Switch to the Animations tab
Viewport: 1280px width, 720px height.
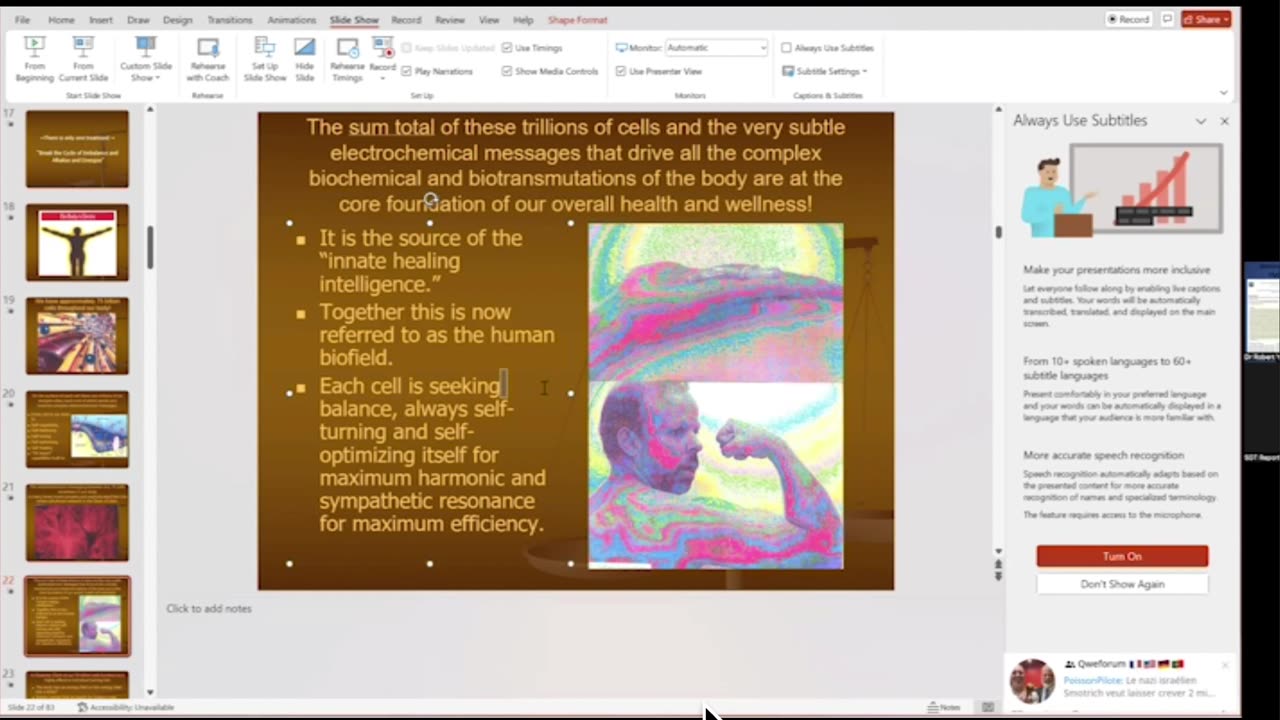click(291, 20)
